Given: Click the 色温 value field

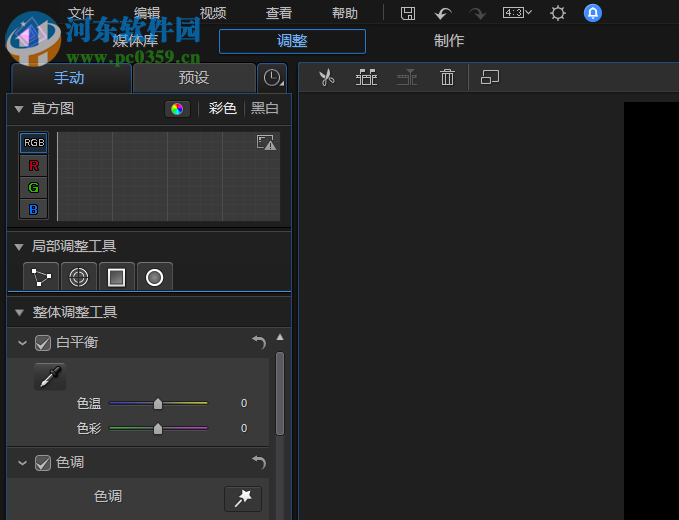Looking at the screenshot, I should coord(244,404).
